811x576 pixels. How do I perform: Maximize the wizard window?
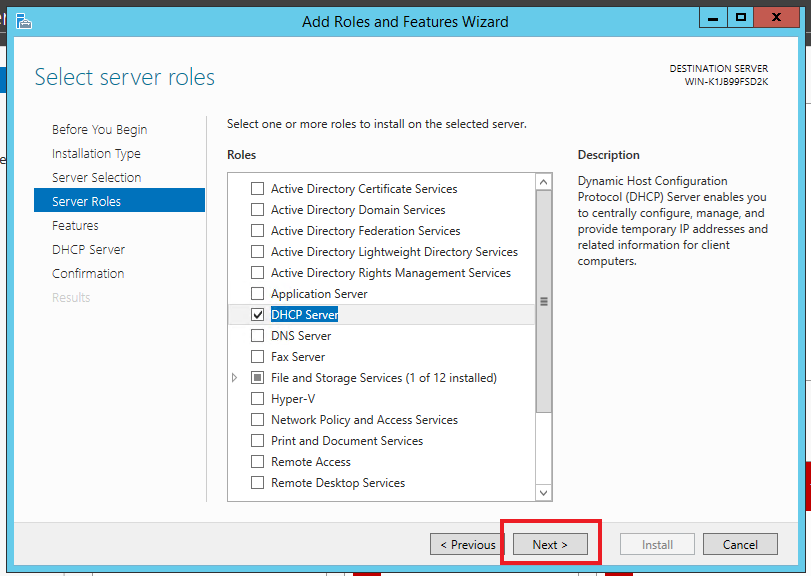click(740, 17)
